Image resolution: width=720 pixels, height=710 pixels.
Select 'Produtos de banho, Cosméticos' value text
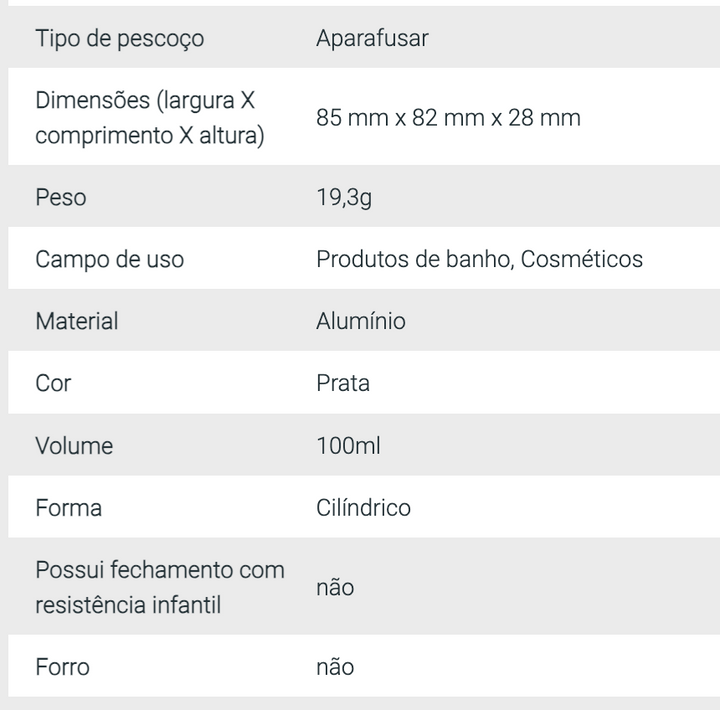(x=479, y=259)
